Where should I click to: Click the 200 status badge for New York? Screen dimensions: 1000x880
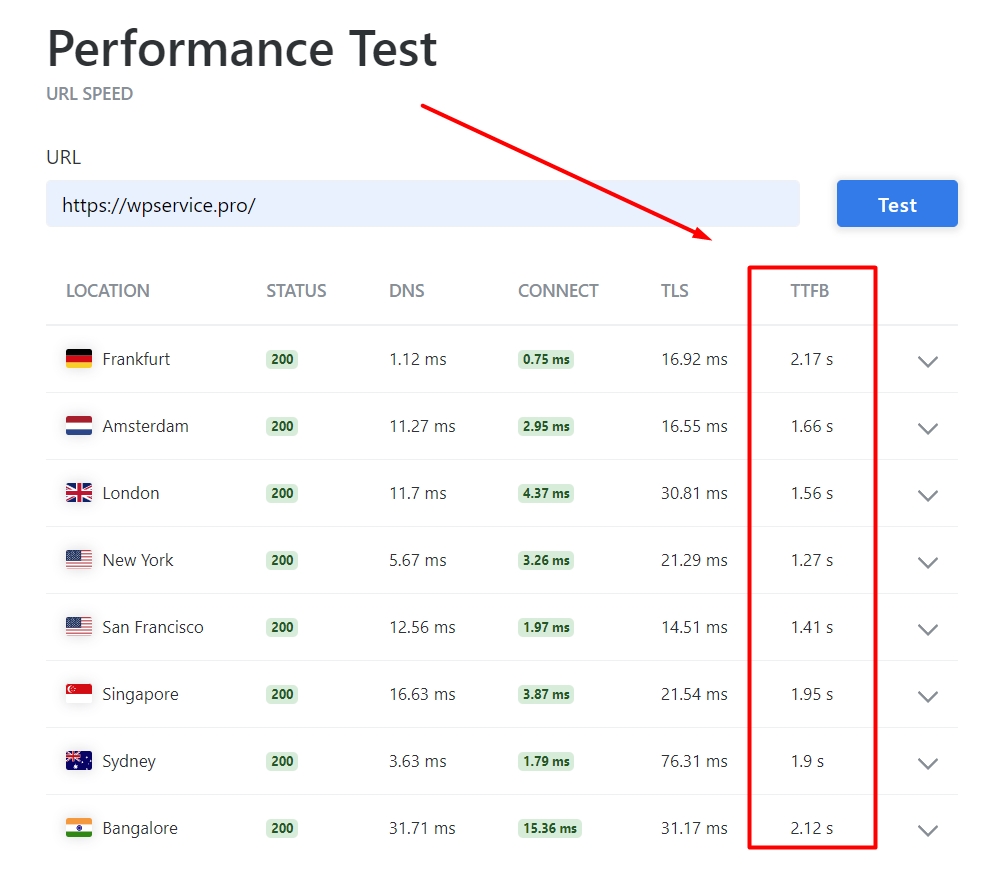pyautogui.click(x=282, y=560)
